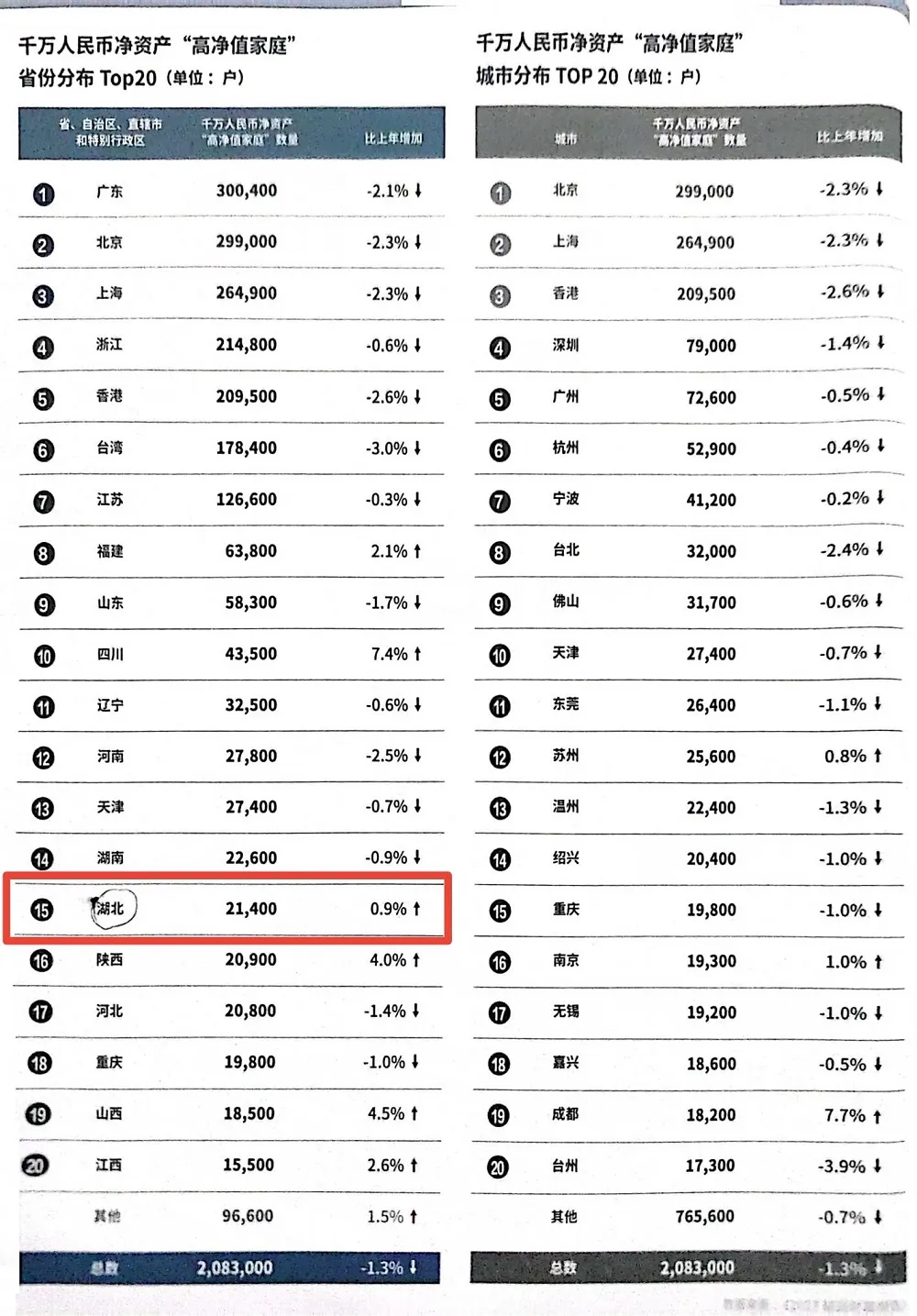This screenshot has width=917, height=1316.
Task: Click the down arrow beside 台湾 -3.0%
Action: coord(417,448)
